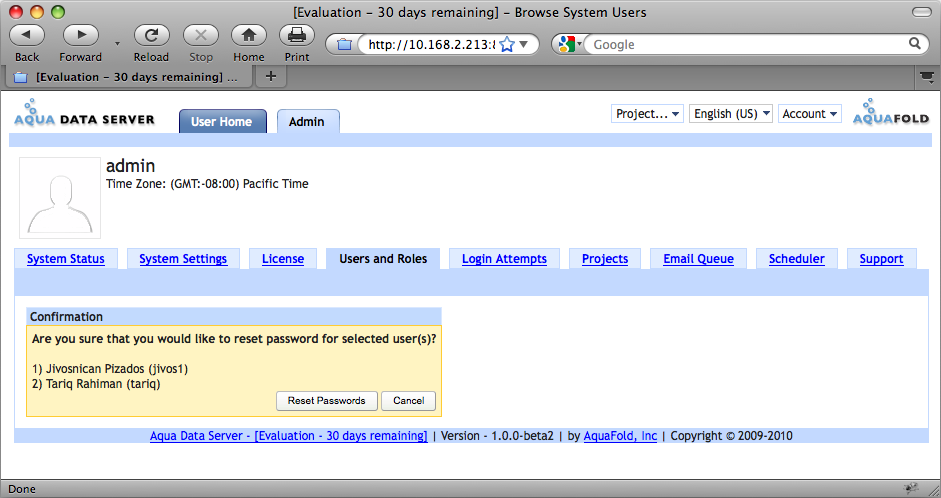
Task: Click the 'Tariq Rahiman (tariq)' entry
Action: click(96, 383)
